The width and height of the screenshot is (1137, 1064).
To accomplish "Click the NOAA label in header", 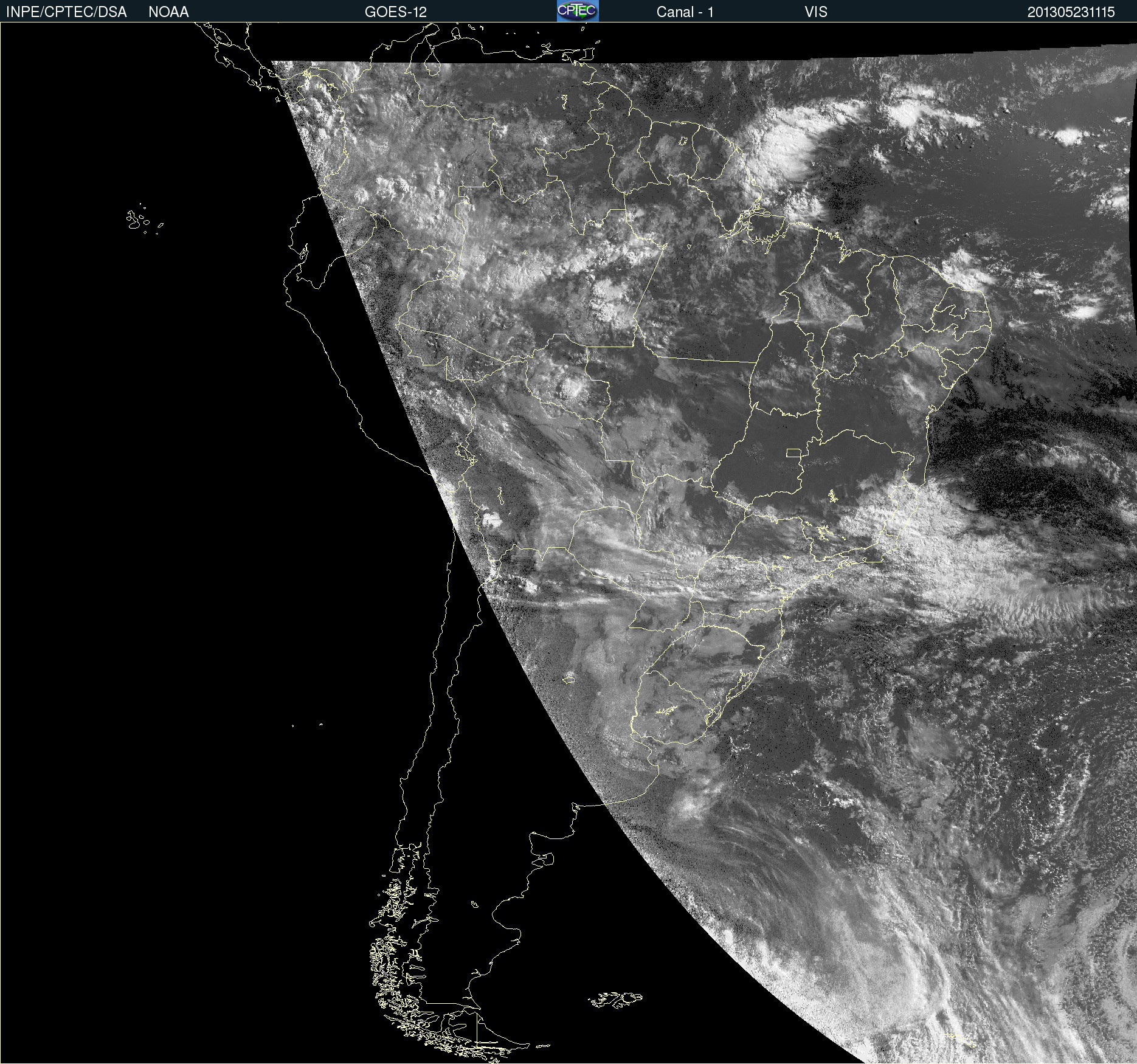I will [168, 12].
